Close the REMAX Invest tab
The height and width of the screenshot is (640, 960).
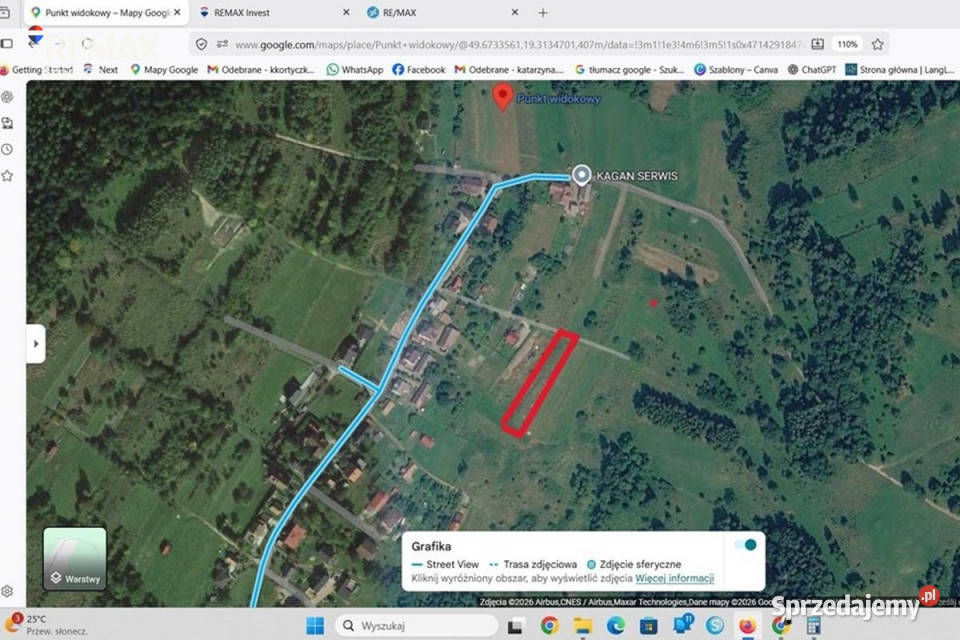tap(346, 12)
